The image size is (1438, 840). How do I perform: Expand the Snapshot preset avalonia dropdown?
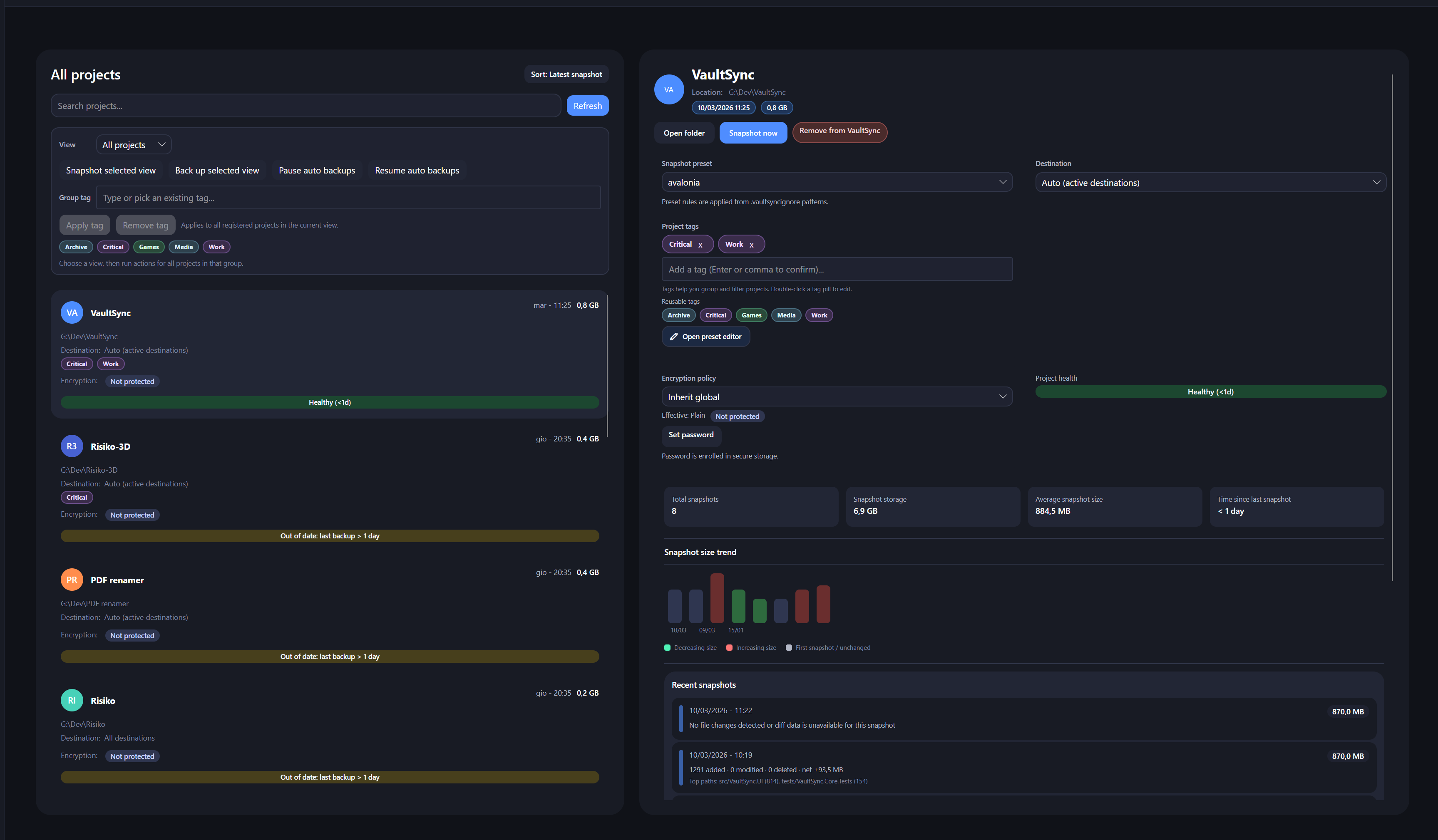point(837,183)
